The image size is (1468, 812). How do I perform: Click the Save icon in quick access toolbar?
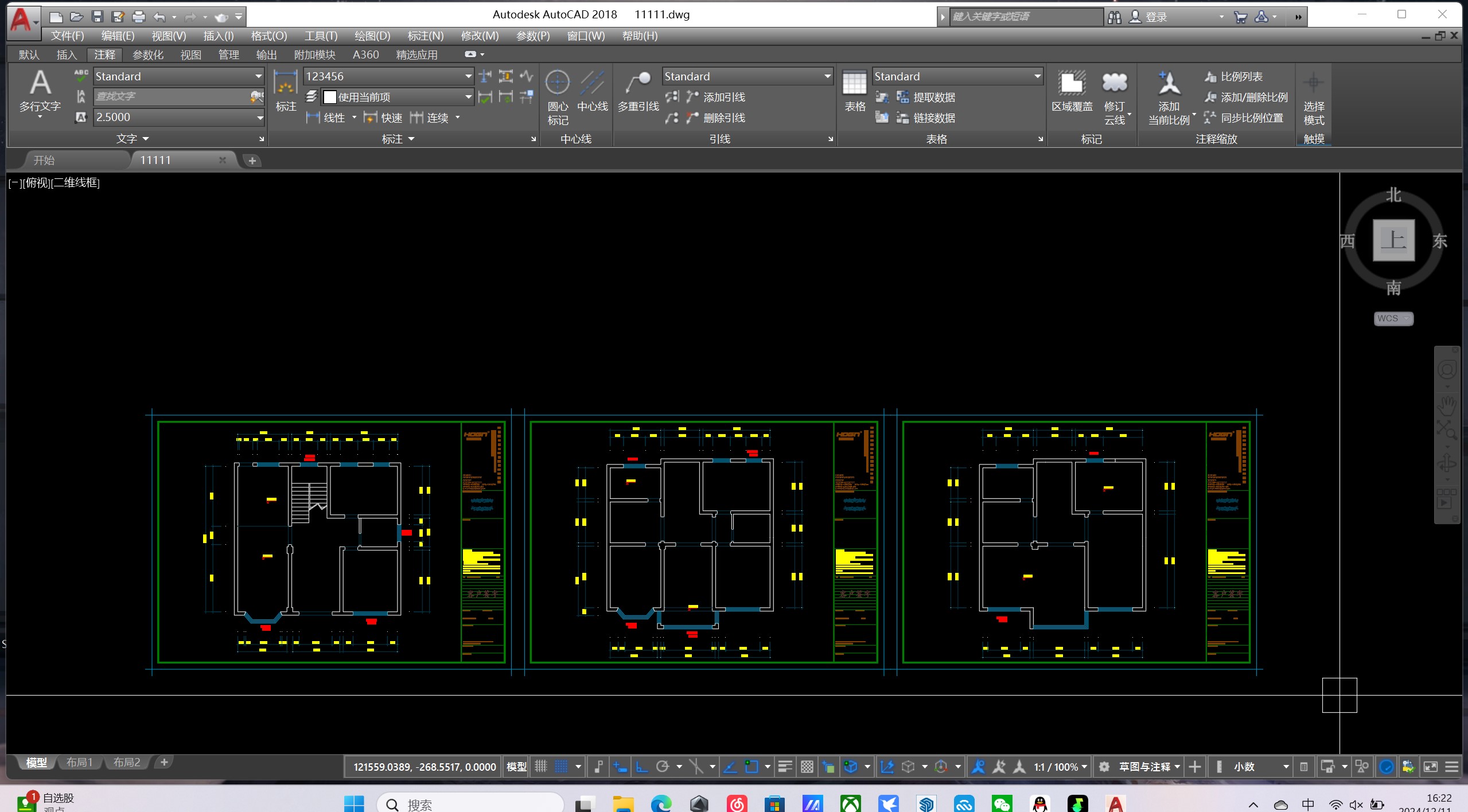point(97,17)
